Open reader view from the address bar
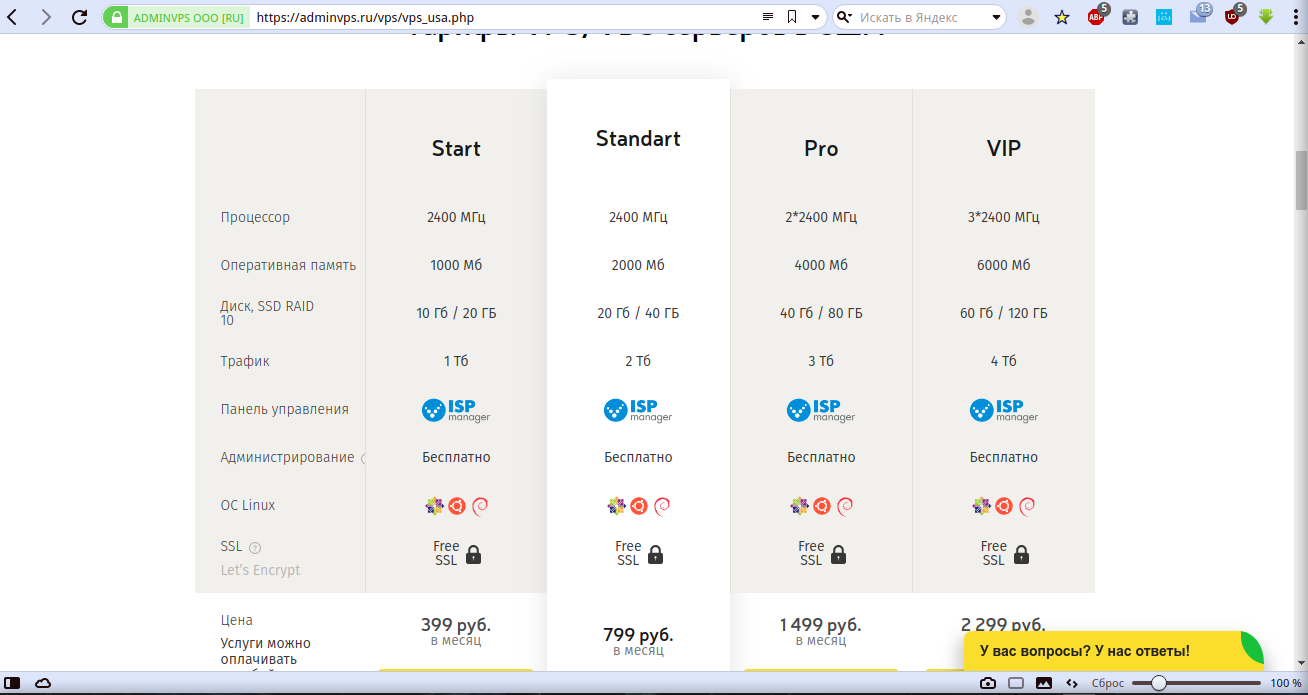Screen dimensions: 1308x695 (x=768, y=17)
